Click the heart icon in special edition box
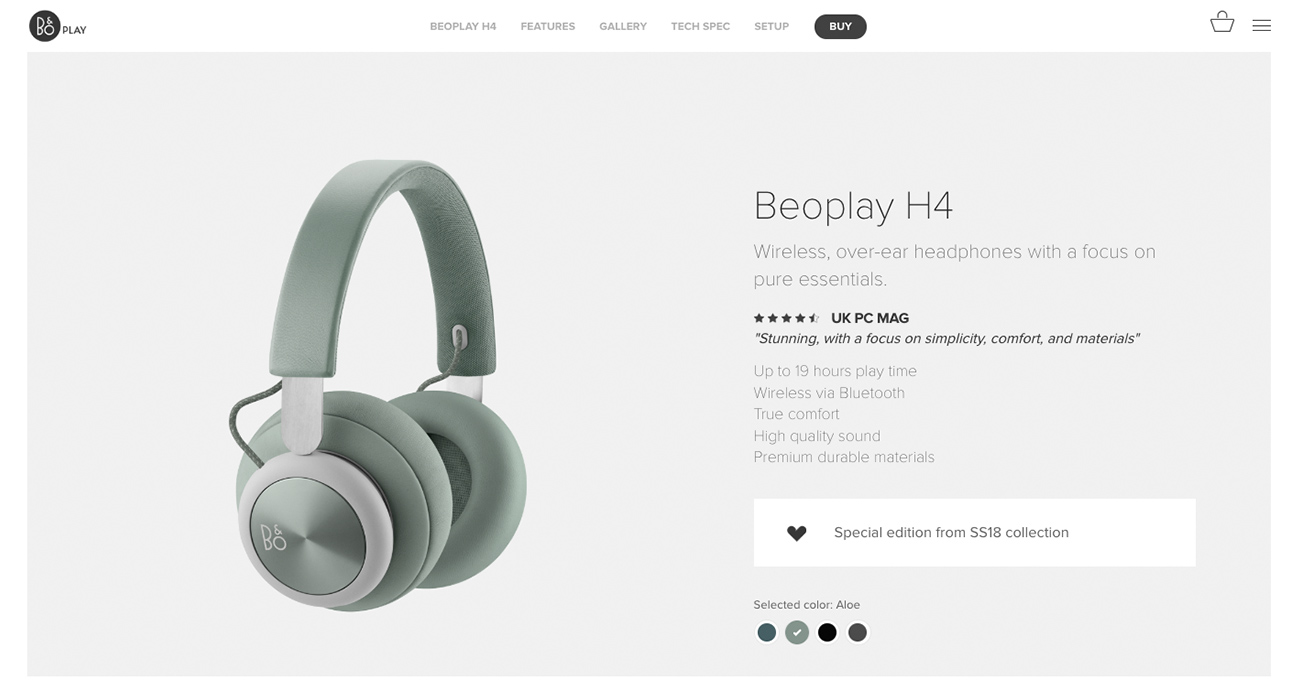The image size is (1290, 700). click(796, 533)
